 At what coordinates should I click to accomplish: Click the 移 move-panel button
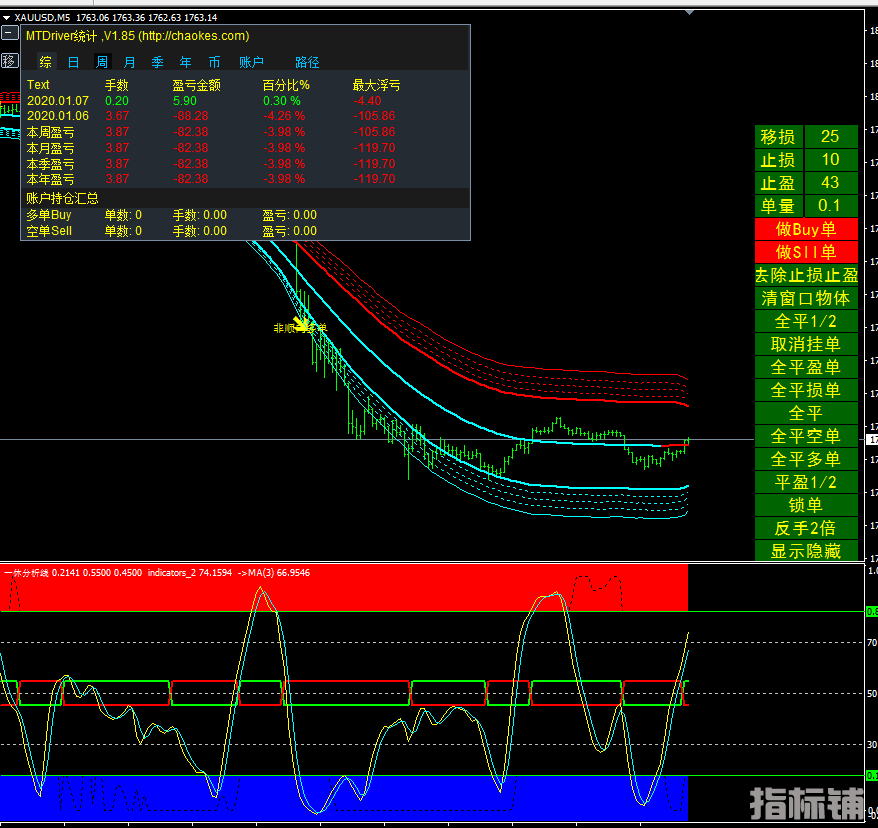pos(9,60)
